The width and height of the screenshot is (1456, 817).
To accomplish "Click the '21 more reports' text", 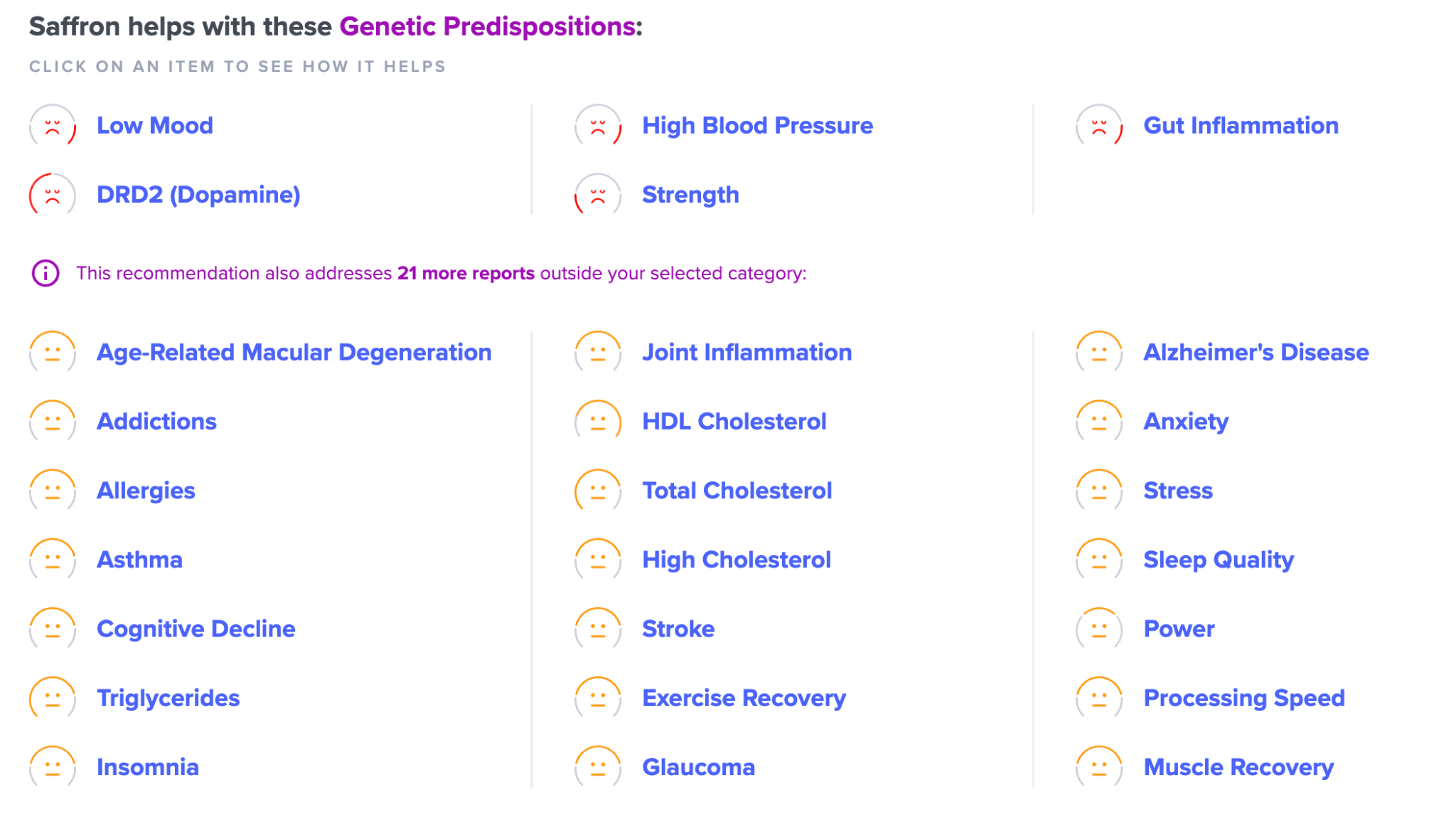I will [466, 273].
